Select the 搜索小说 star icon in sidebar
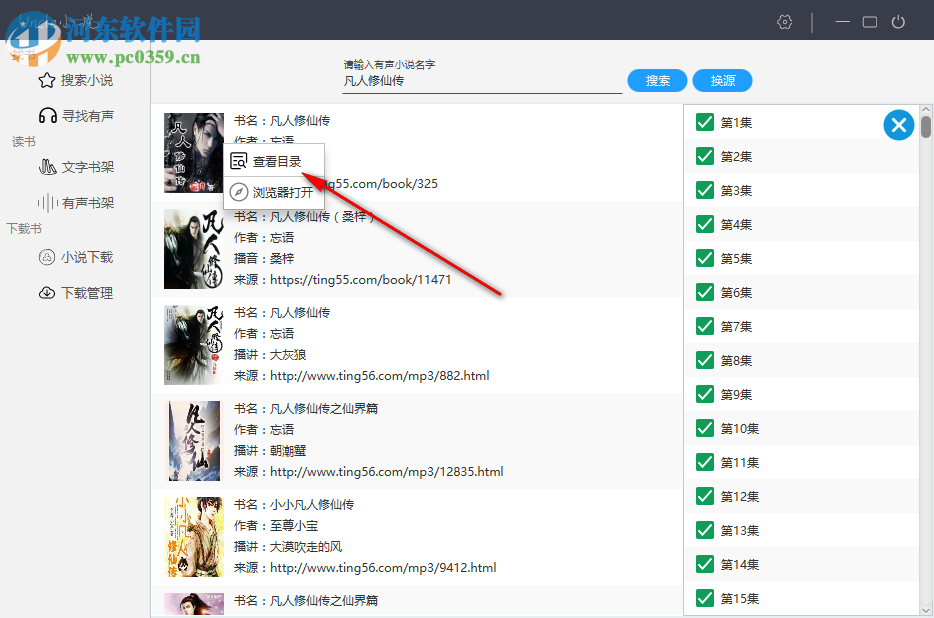Viewport: 934px width, 618px height. pyautogui.click(x=48, y=79)
